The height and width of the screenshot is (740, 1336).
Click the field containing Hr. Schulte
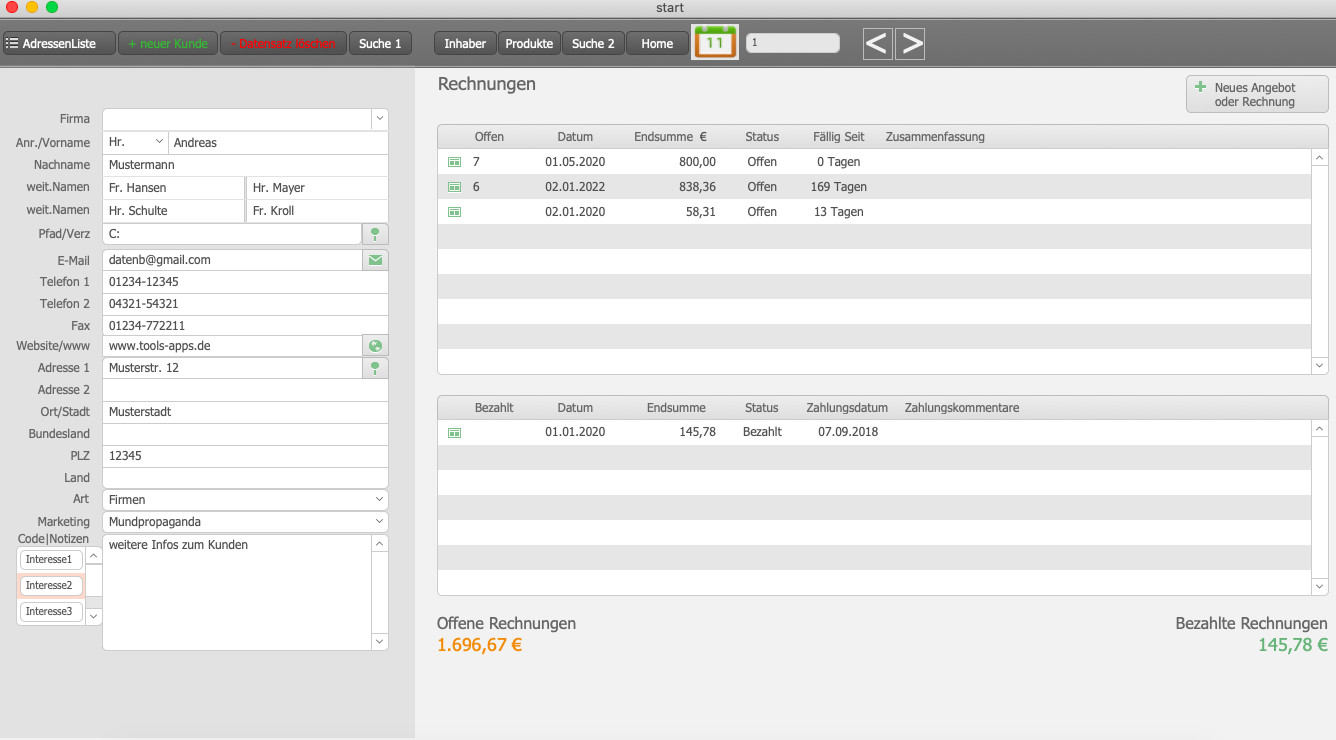[x=173, y=211]
